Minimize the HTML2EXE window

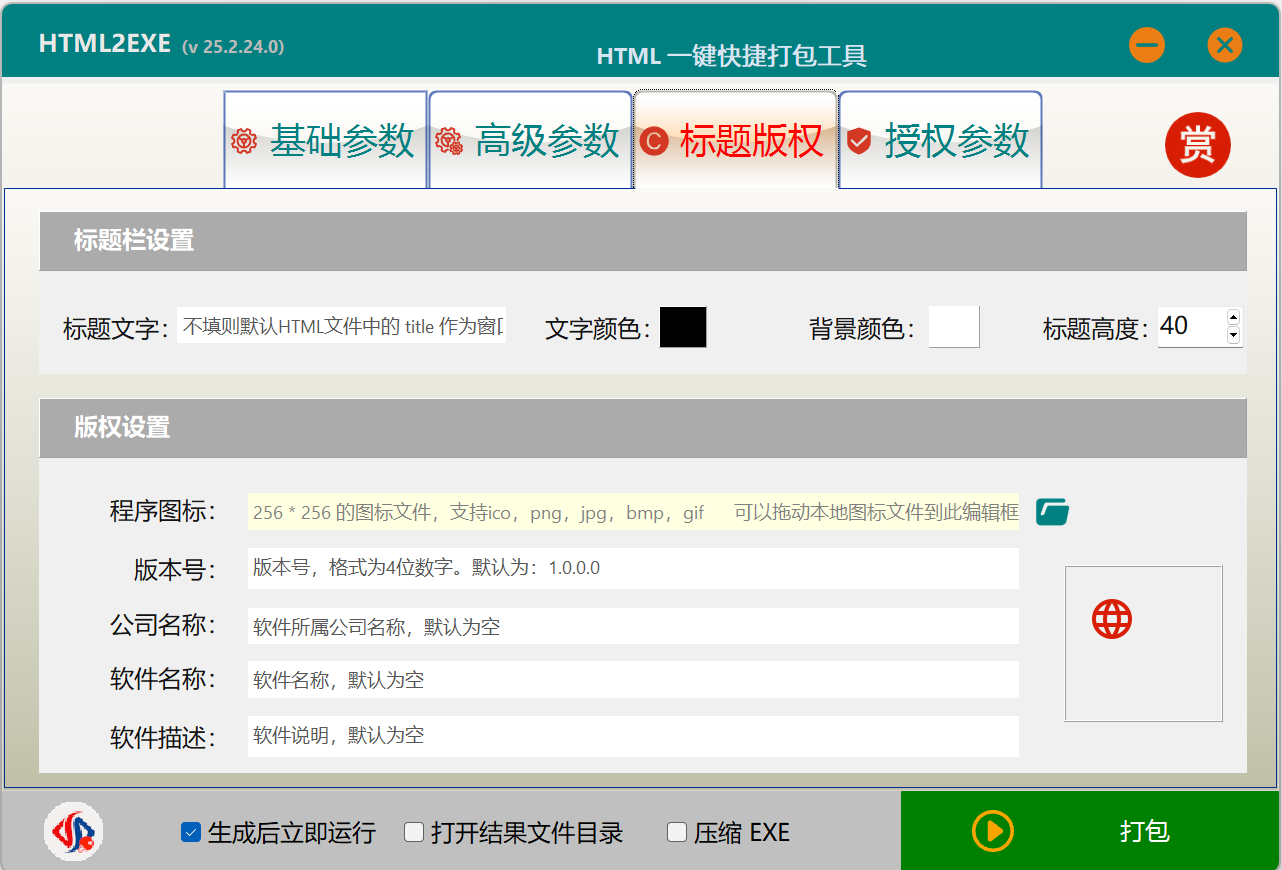pos(1147,45)
